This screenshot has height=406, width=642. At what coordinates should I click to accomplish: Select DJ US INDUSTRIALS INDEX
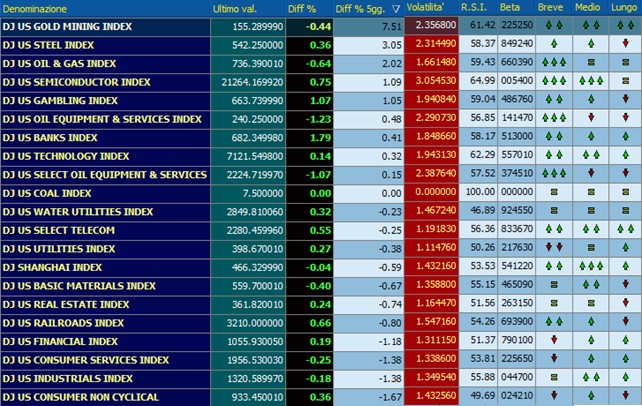[x=68, y=379]
